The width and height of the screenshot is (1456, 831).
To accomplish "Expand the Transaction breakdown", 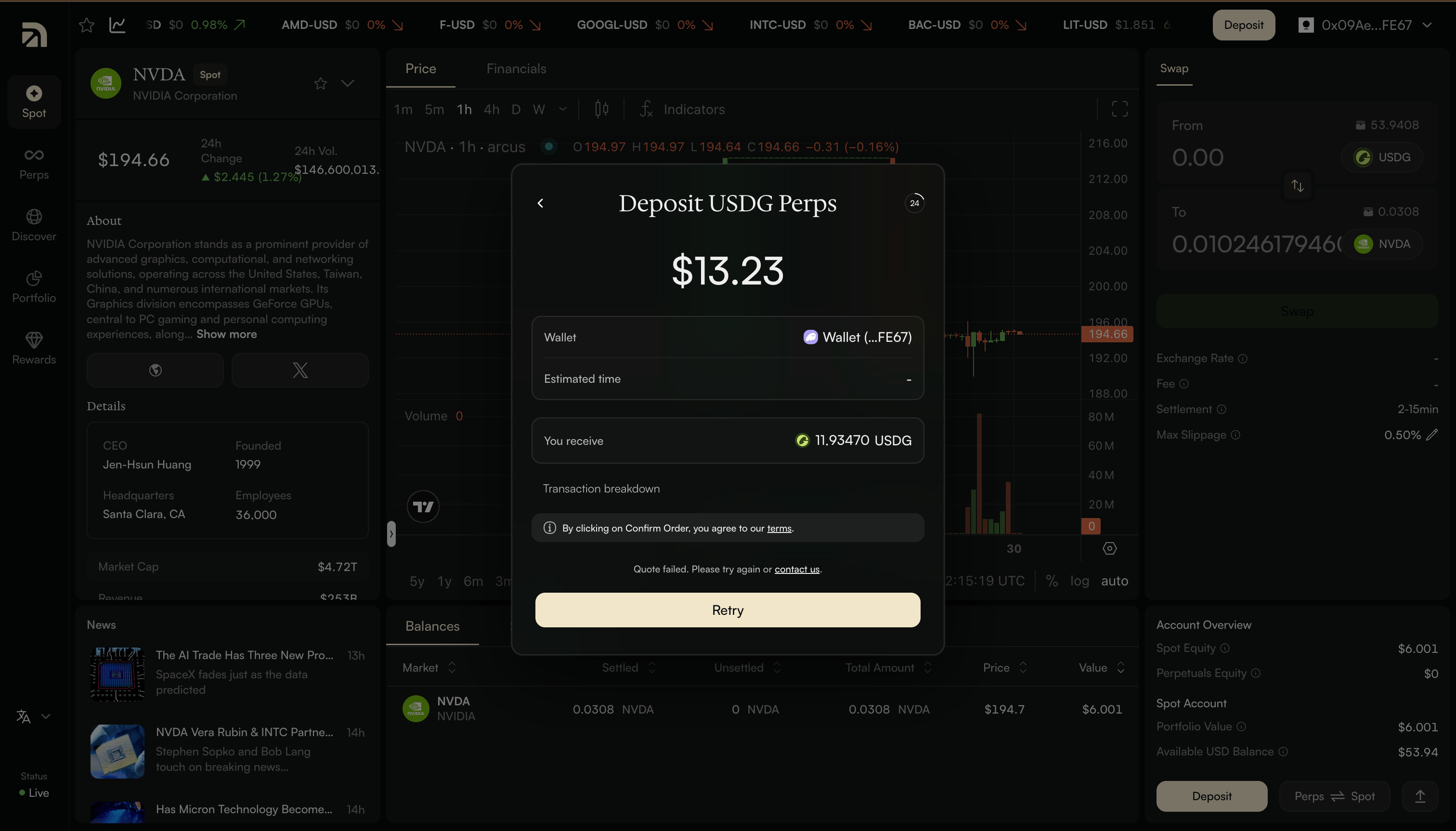I will [x=601, y=489].
